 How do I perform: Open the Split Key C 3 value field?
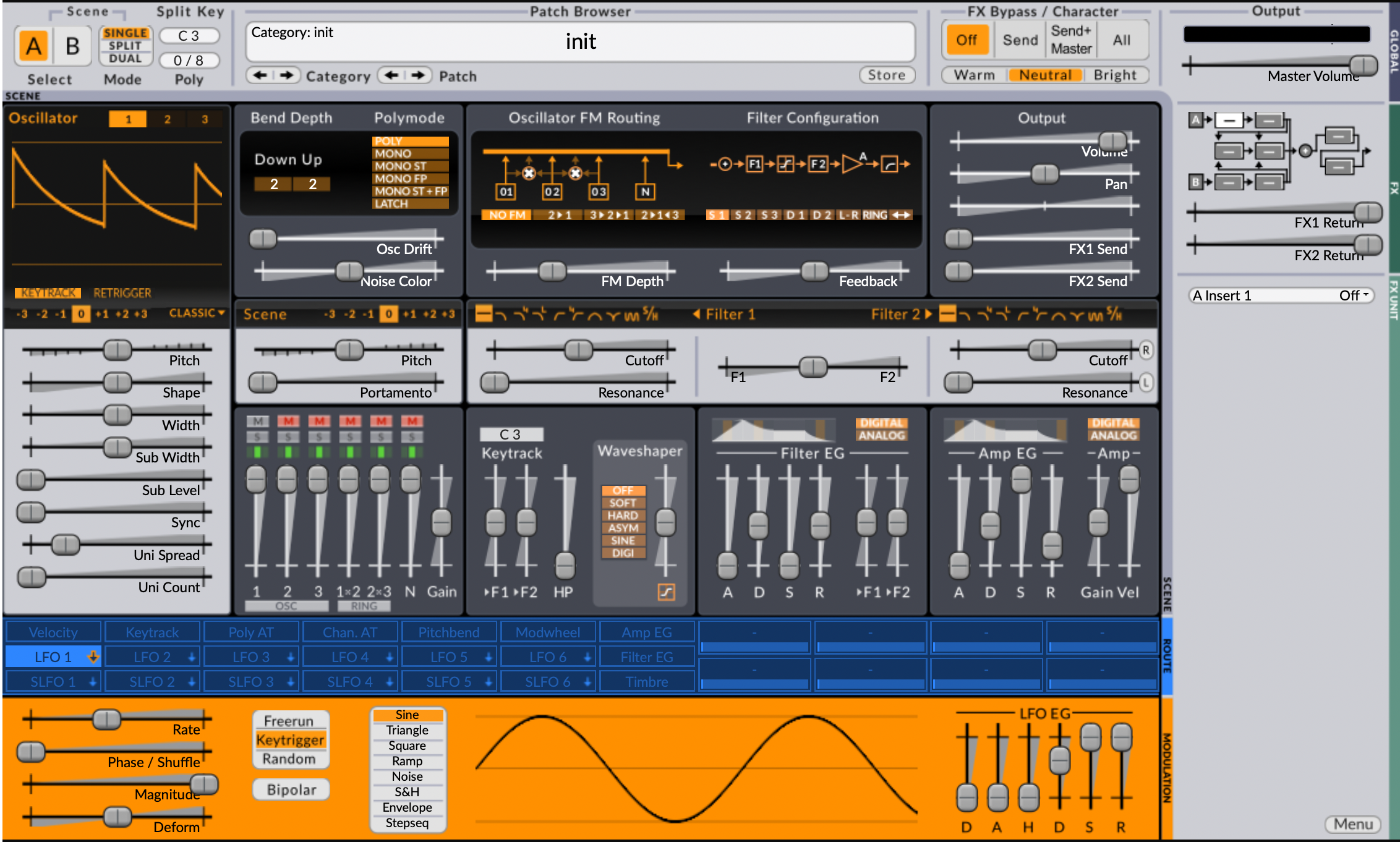point(189,36)
